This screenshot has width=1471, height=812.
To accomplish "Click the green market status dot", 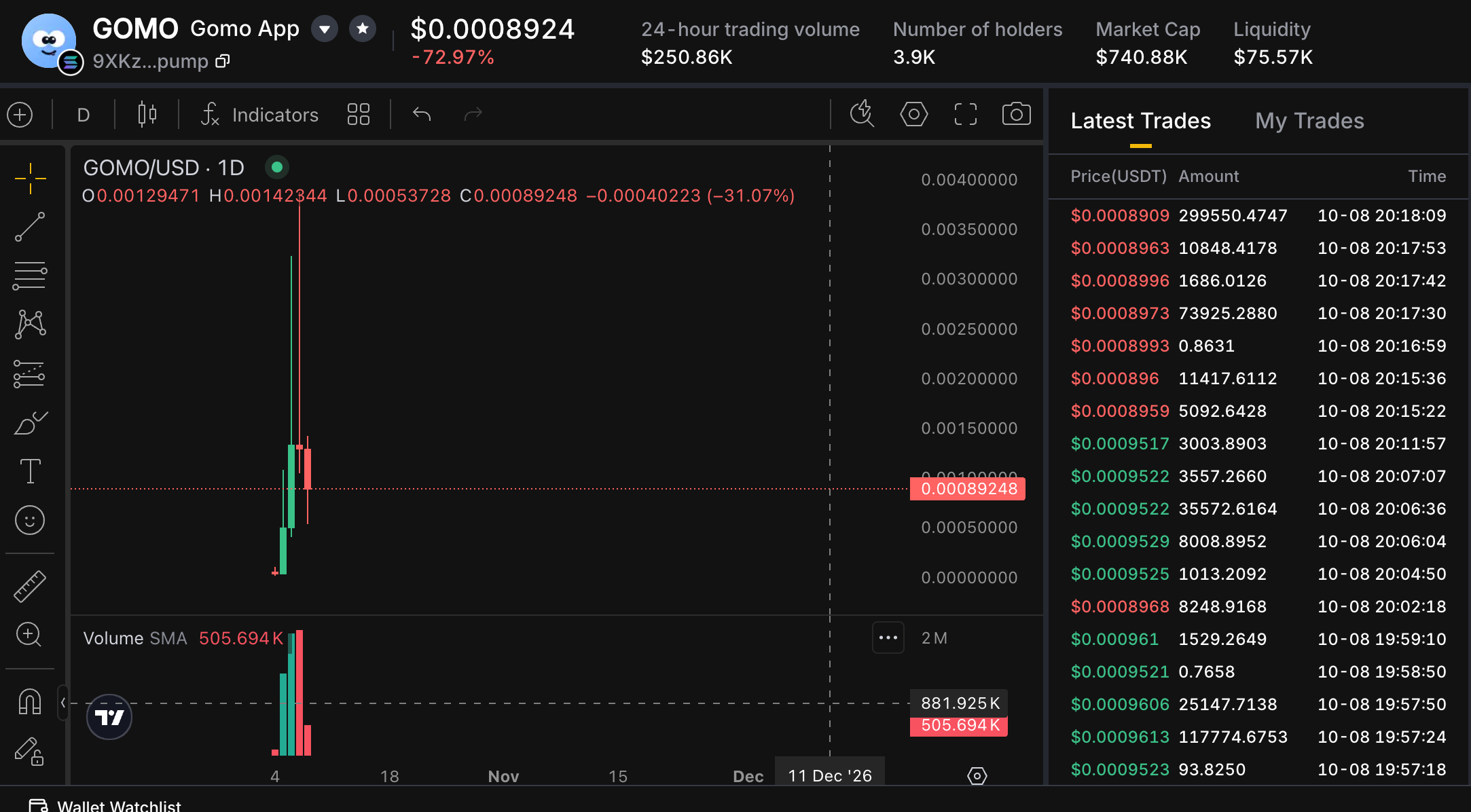I will pyautogui.click(x=277, y=167).
